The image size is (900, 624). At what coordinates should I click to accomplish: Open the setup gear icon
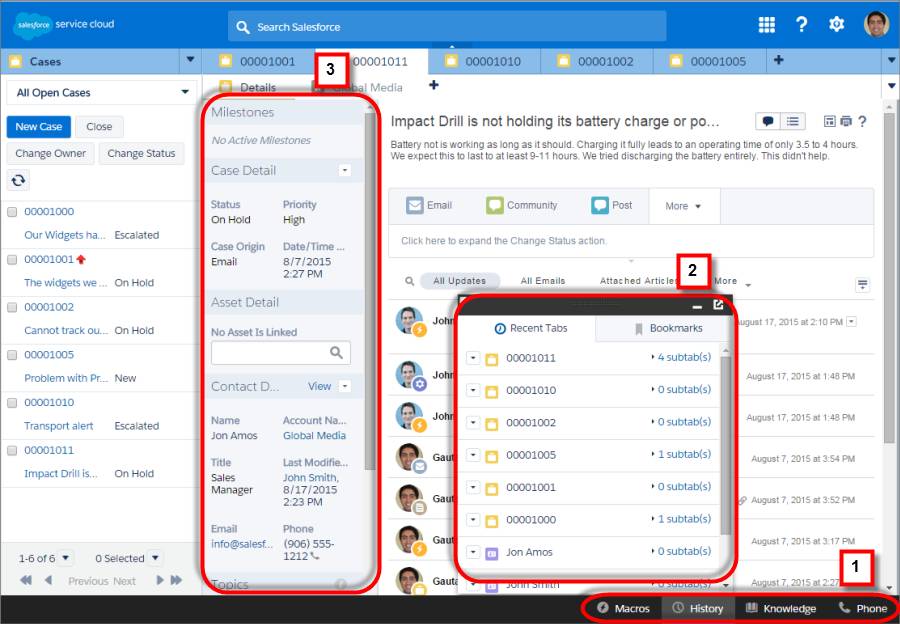coord(836,24)
